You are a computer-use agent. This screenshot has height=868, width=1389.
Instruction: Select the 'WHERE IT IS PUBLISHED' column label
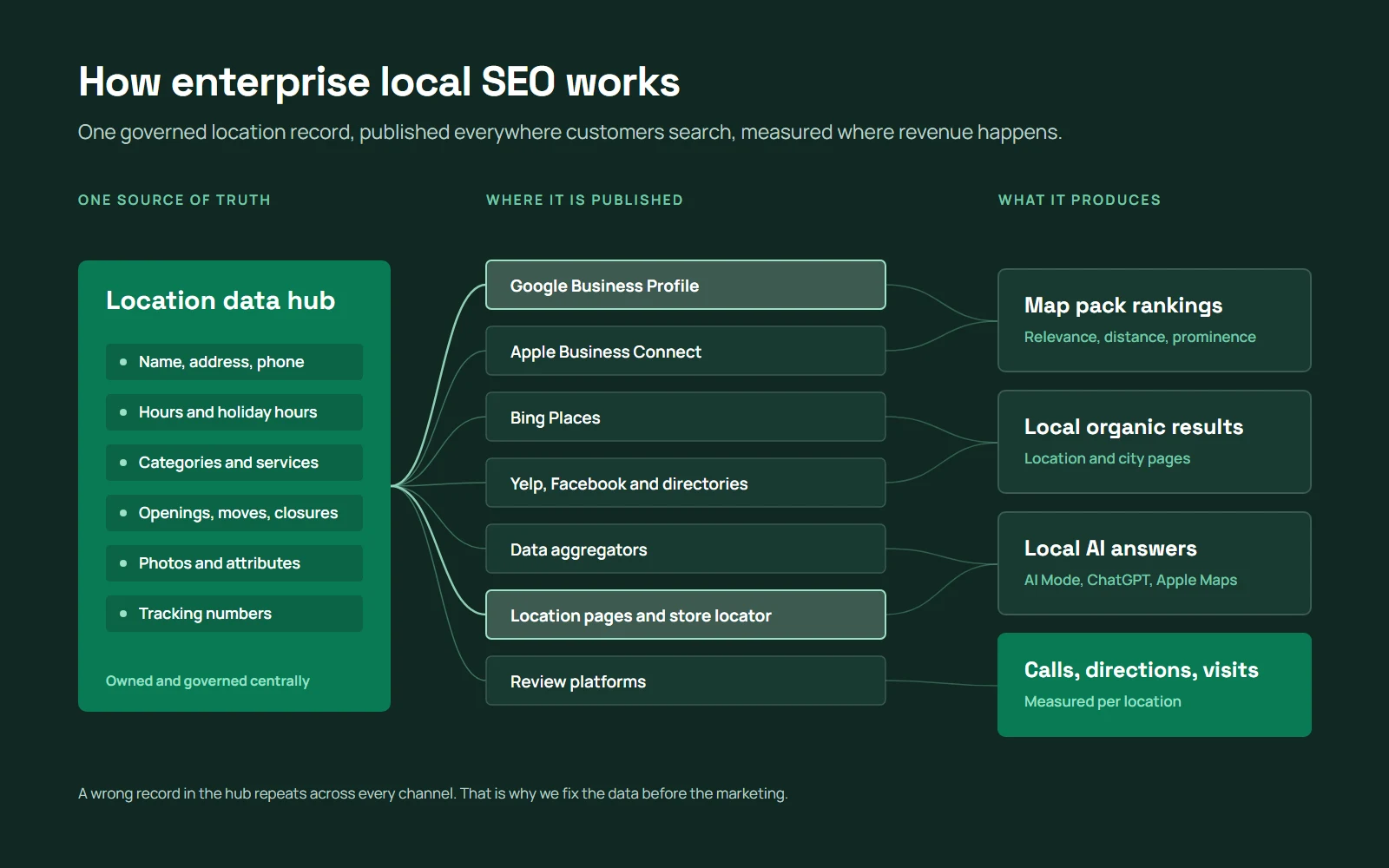pyautogui.click(x=584, y=200)
